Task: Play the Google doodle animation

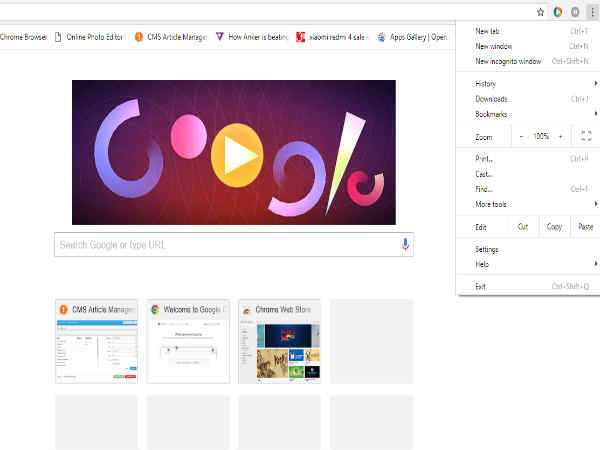Action: [237, 155]
